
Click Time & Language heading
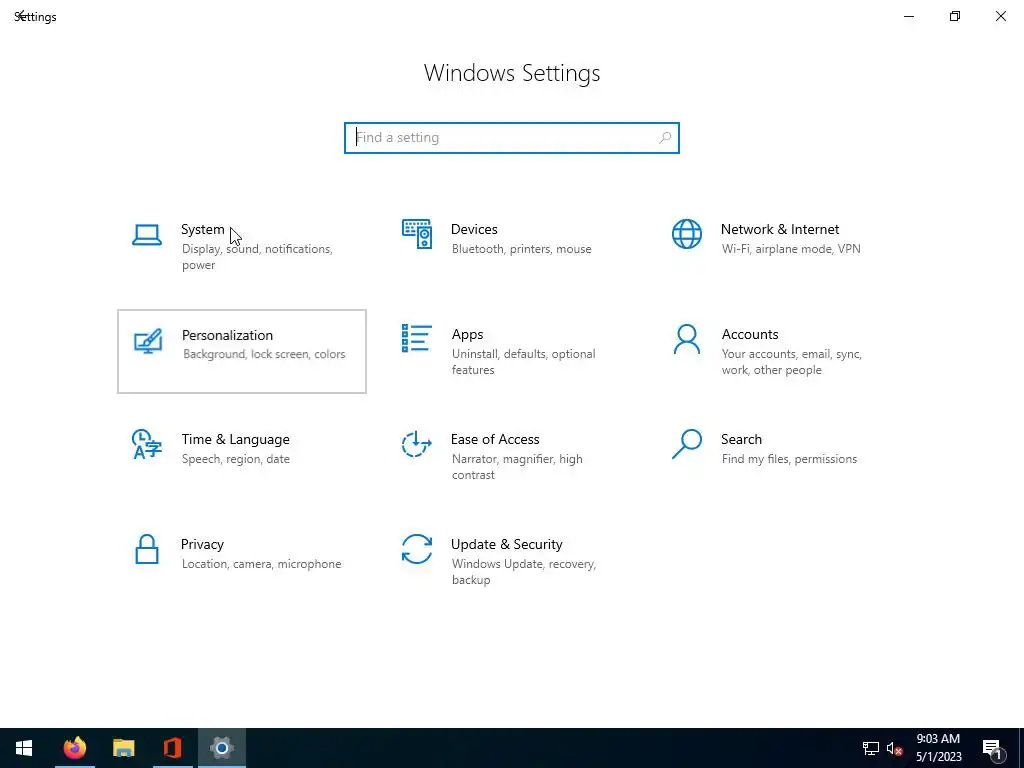tap(235, 440)
